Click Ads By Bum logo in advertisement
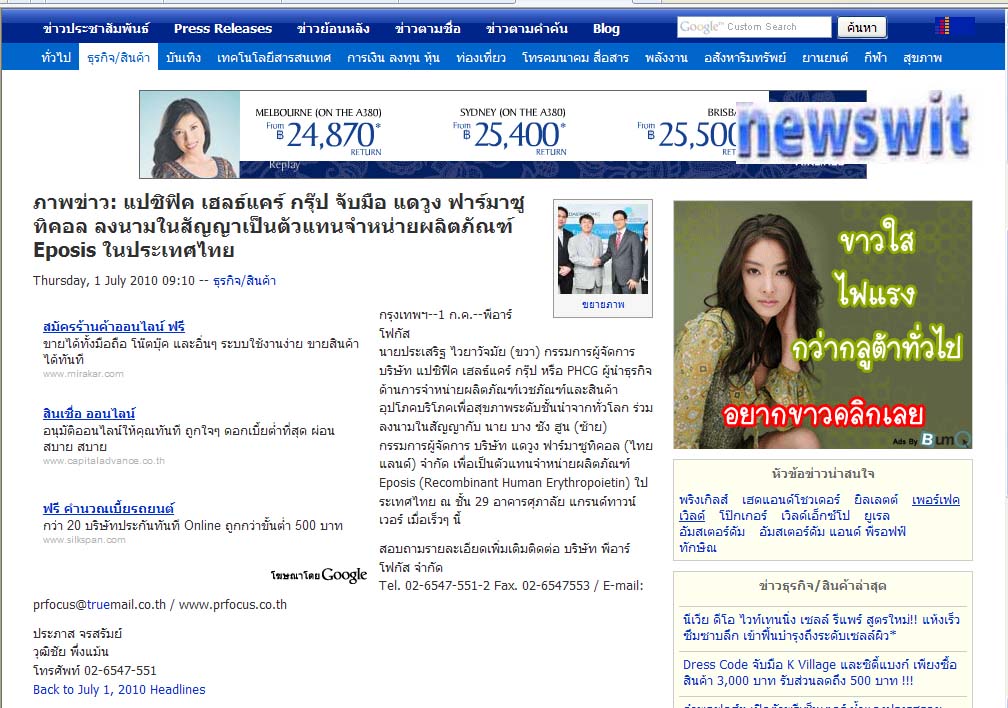This screenshot has height=708, width=1008. (x=932, y=440)
